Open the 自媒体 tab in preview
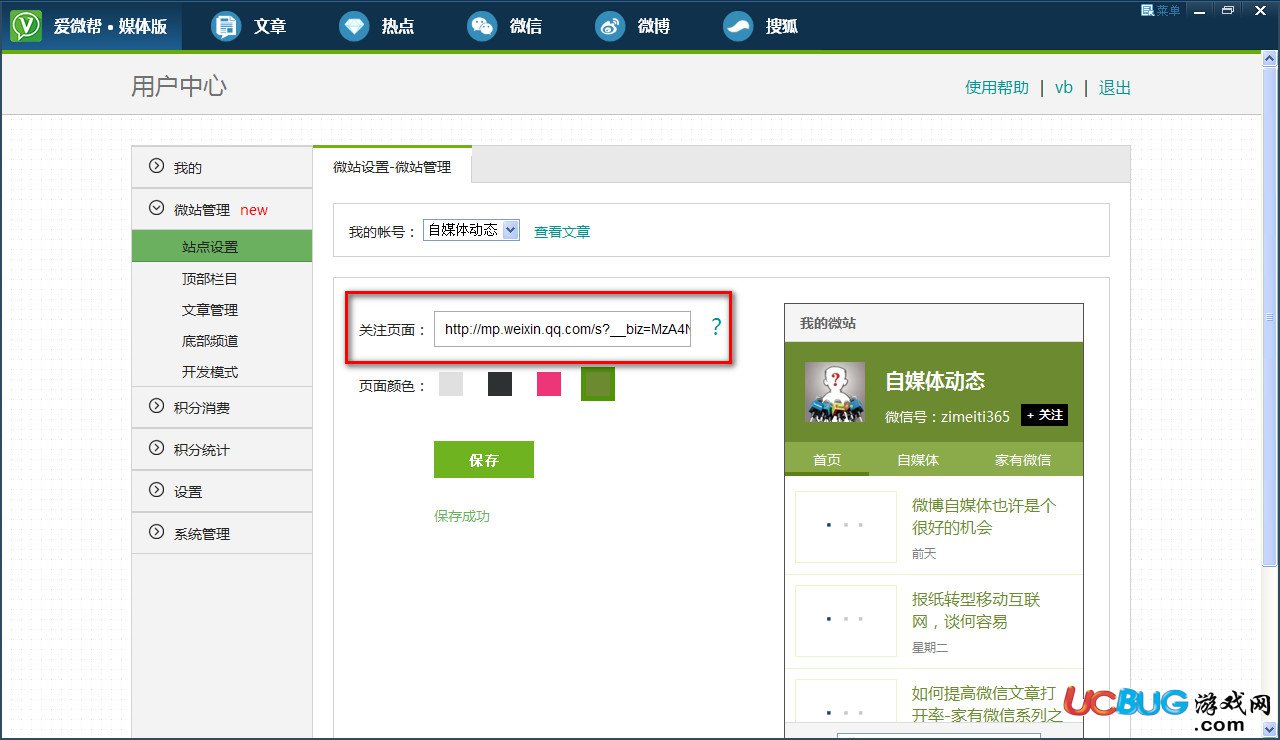Viewport: 1280px width, 740px height. (917, 459)
